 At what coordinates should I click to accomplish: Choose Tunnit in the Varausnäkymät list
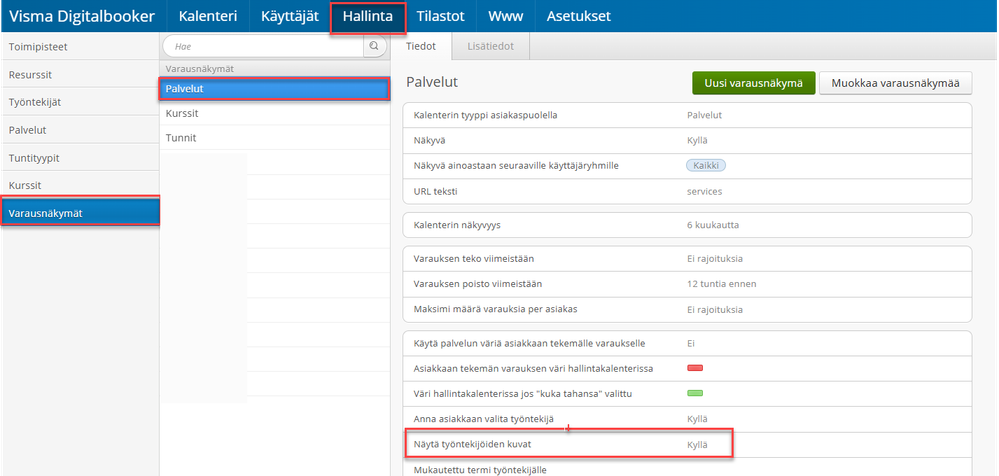point(274,138)
